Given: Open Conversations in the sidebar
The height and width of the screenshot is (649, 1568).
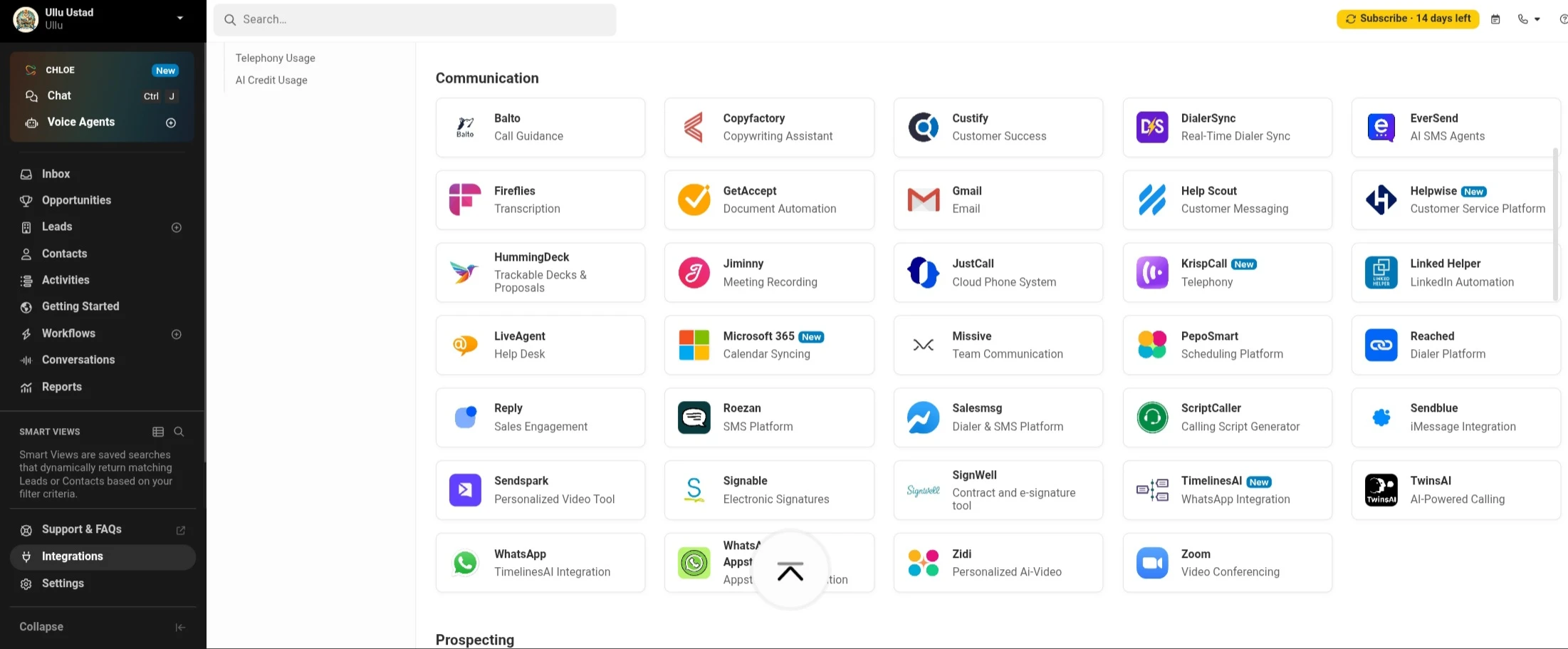Looking at the screenshot, I should [103, 360].
